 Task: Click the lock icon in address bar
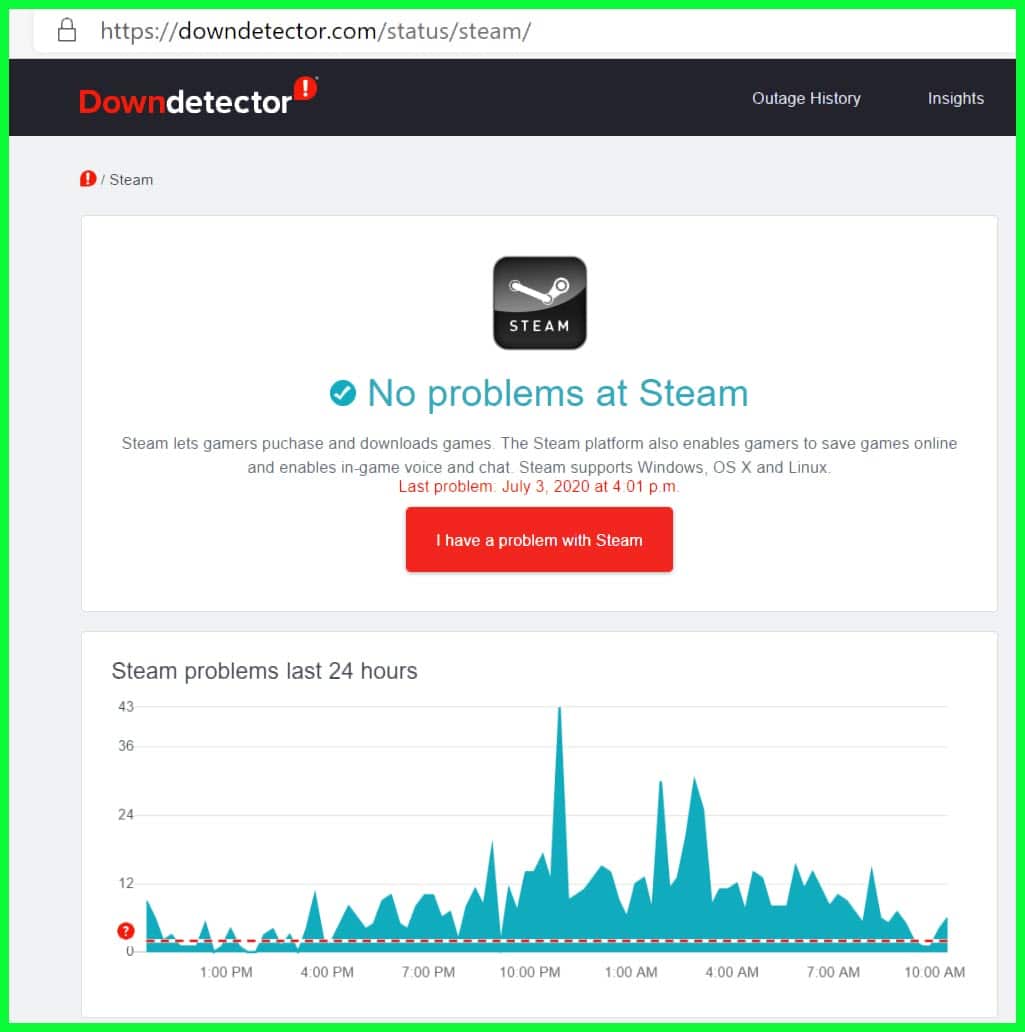pyautogui.click(x=66, y=30)
